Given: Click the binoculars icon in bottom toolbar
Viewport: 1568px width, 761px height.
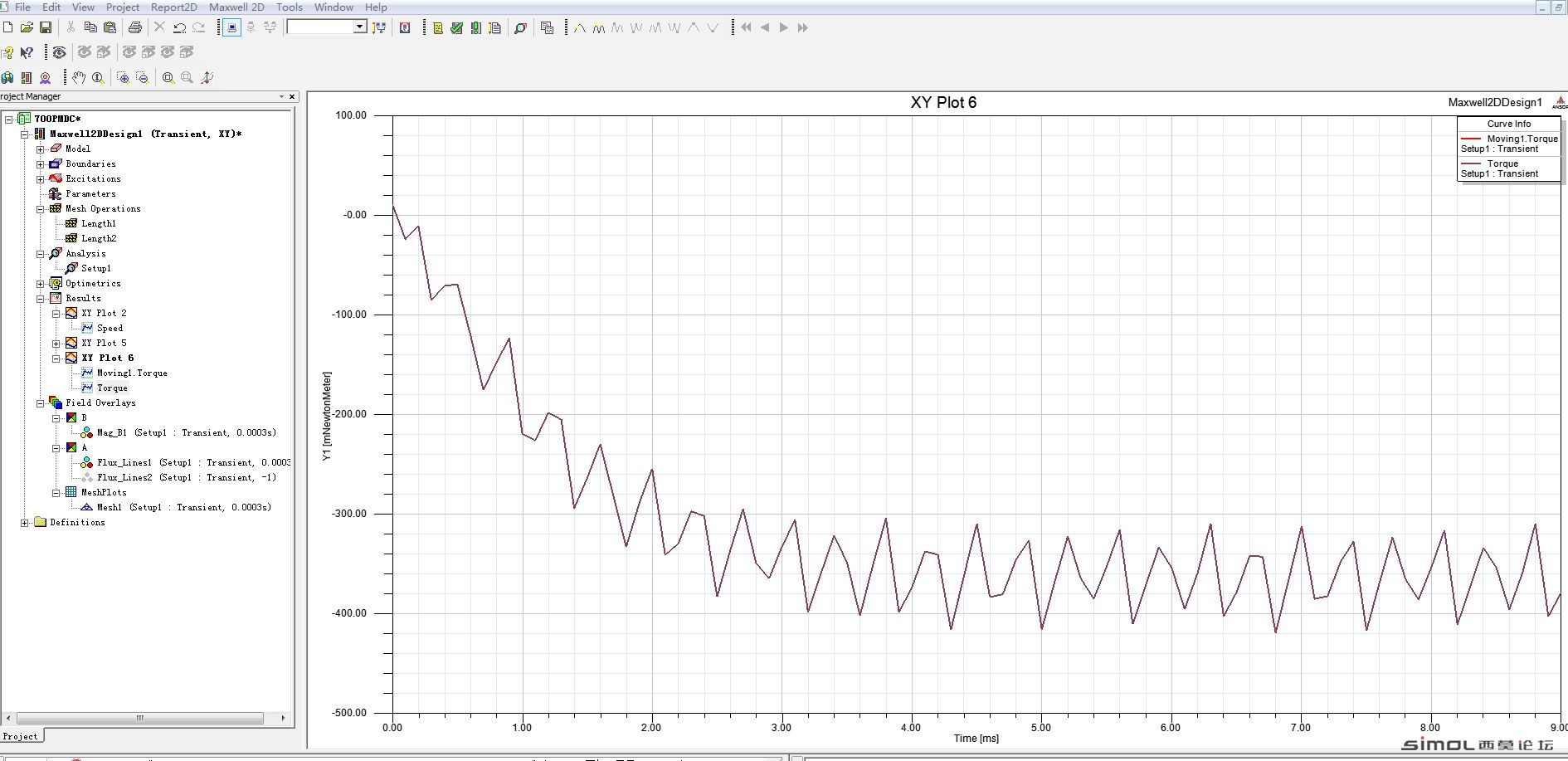Looking at the screenshot, I should [x=7, y=77].
